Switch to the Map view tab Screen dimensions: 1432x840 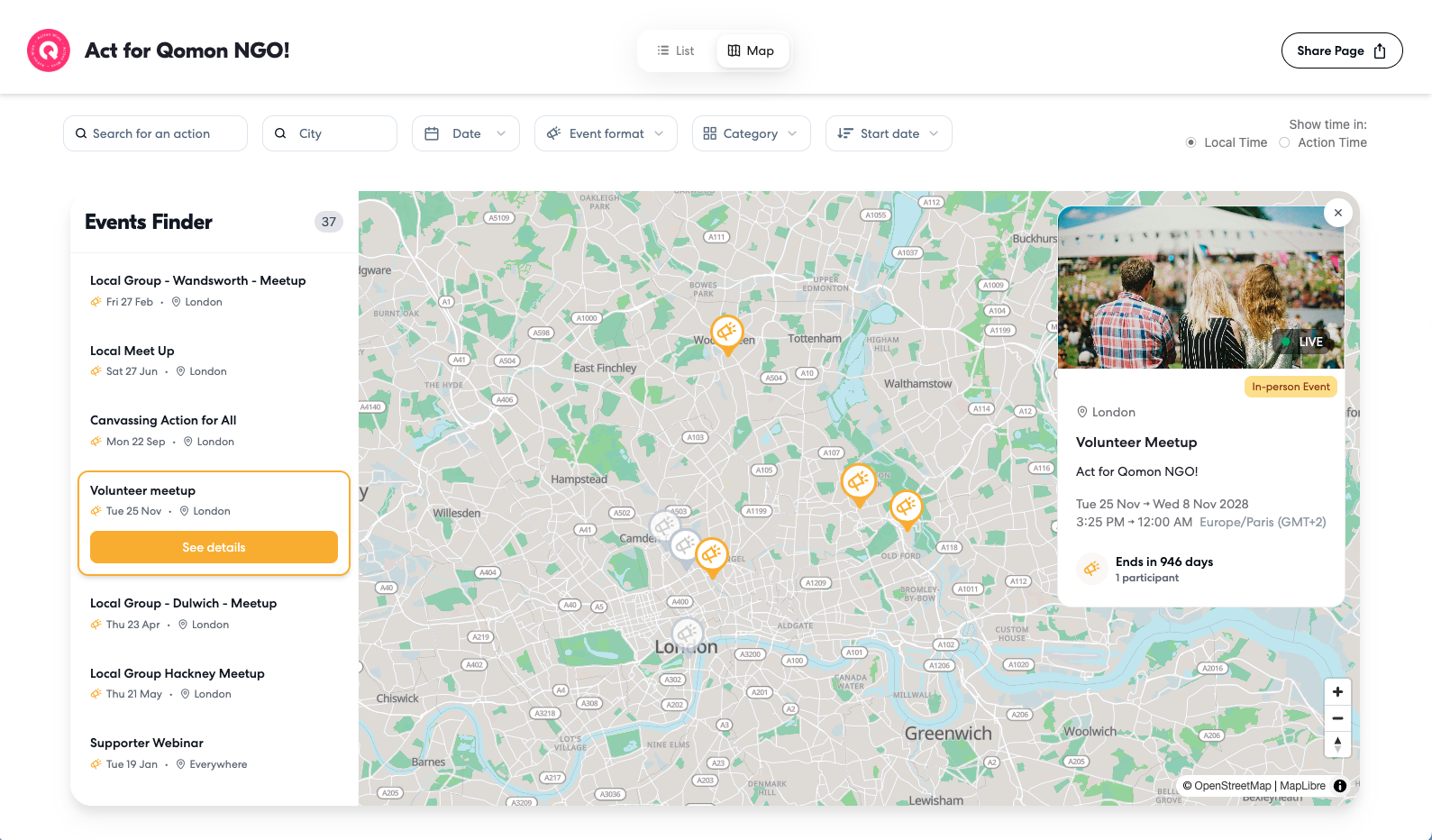pos(752,50)
